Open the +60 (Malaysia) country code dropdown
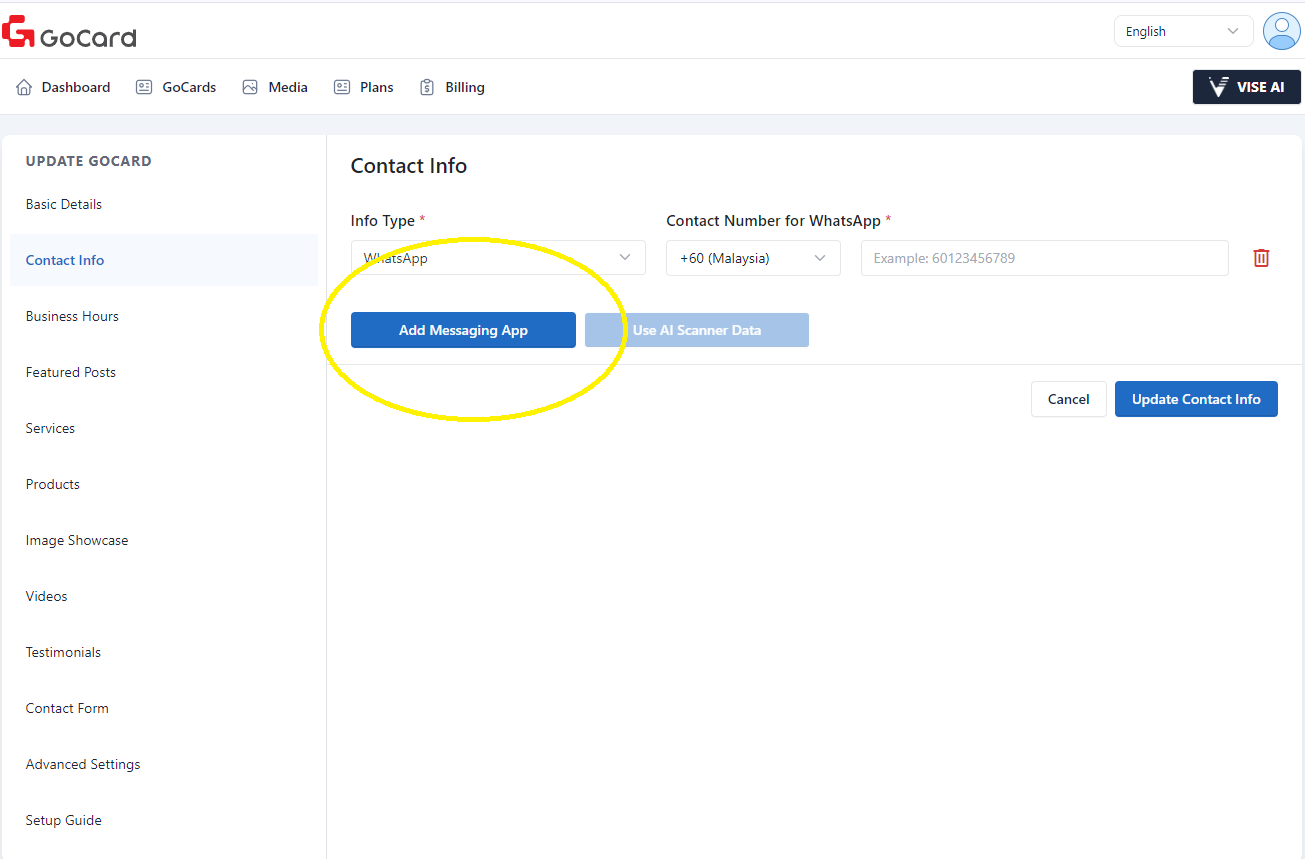This screenshot has height=859, width=1305. tap(753, 258)
